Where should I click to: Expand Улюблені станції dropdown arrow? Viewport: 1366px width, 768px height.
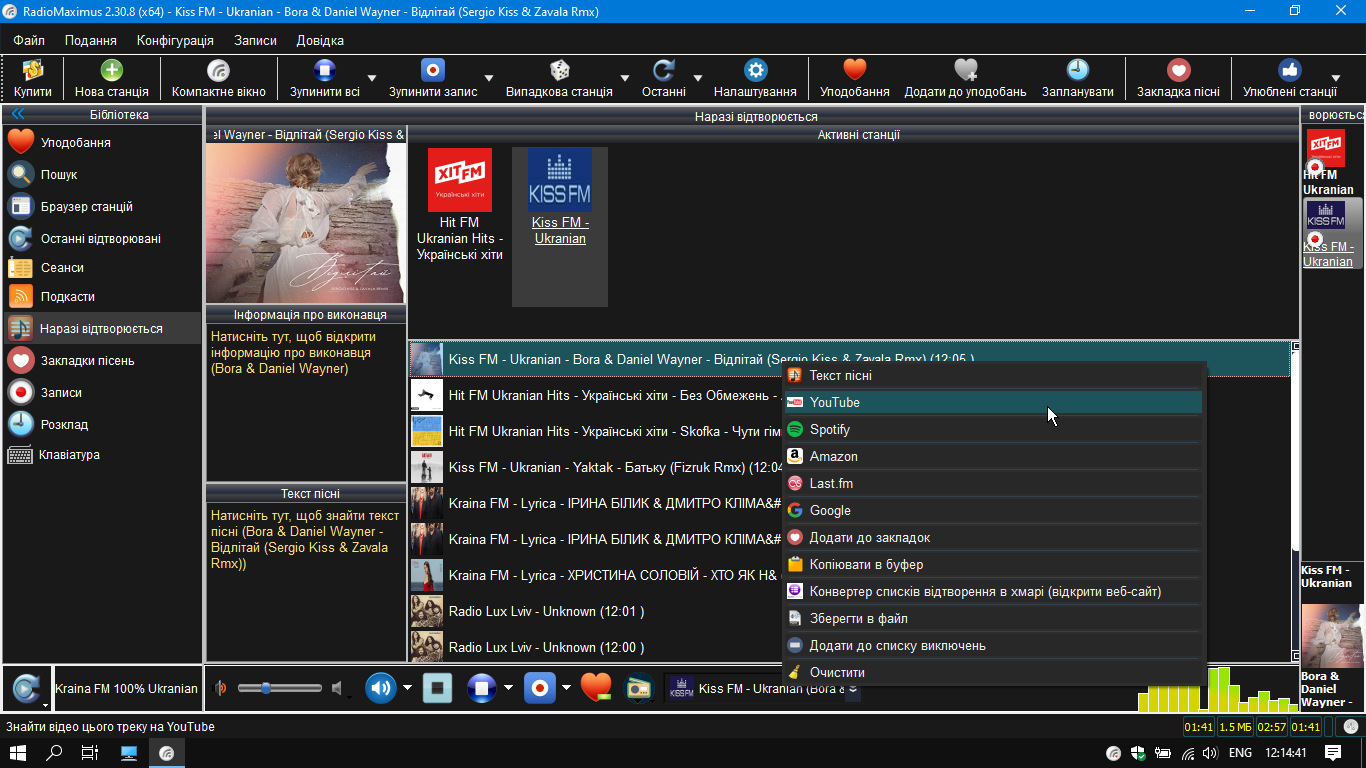coord(1335,78)
